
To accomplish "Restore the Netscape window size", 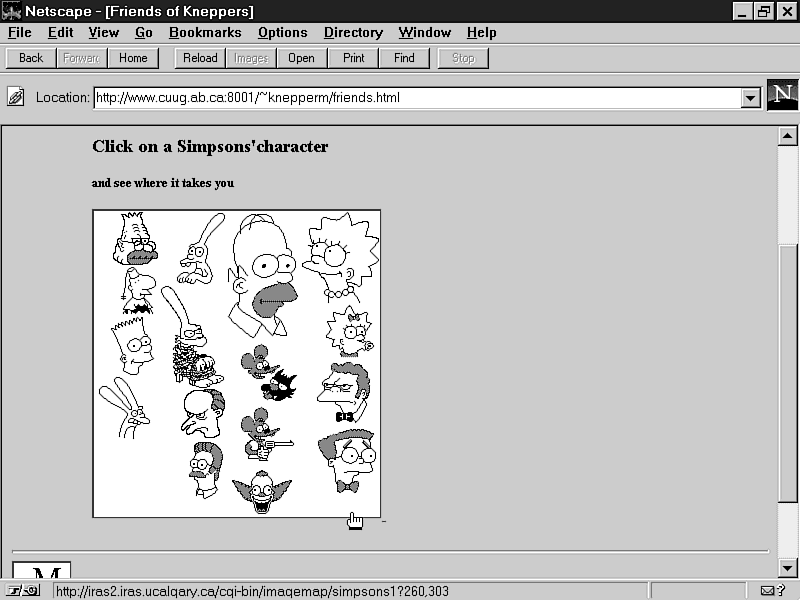I will (x=764, y=11).
